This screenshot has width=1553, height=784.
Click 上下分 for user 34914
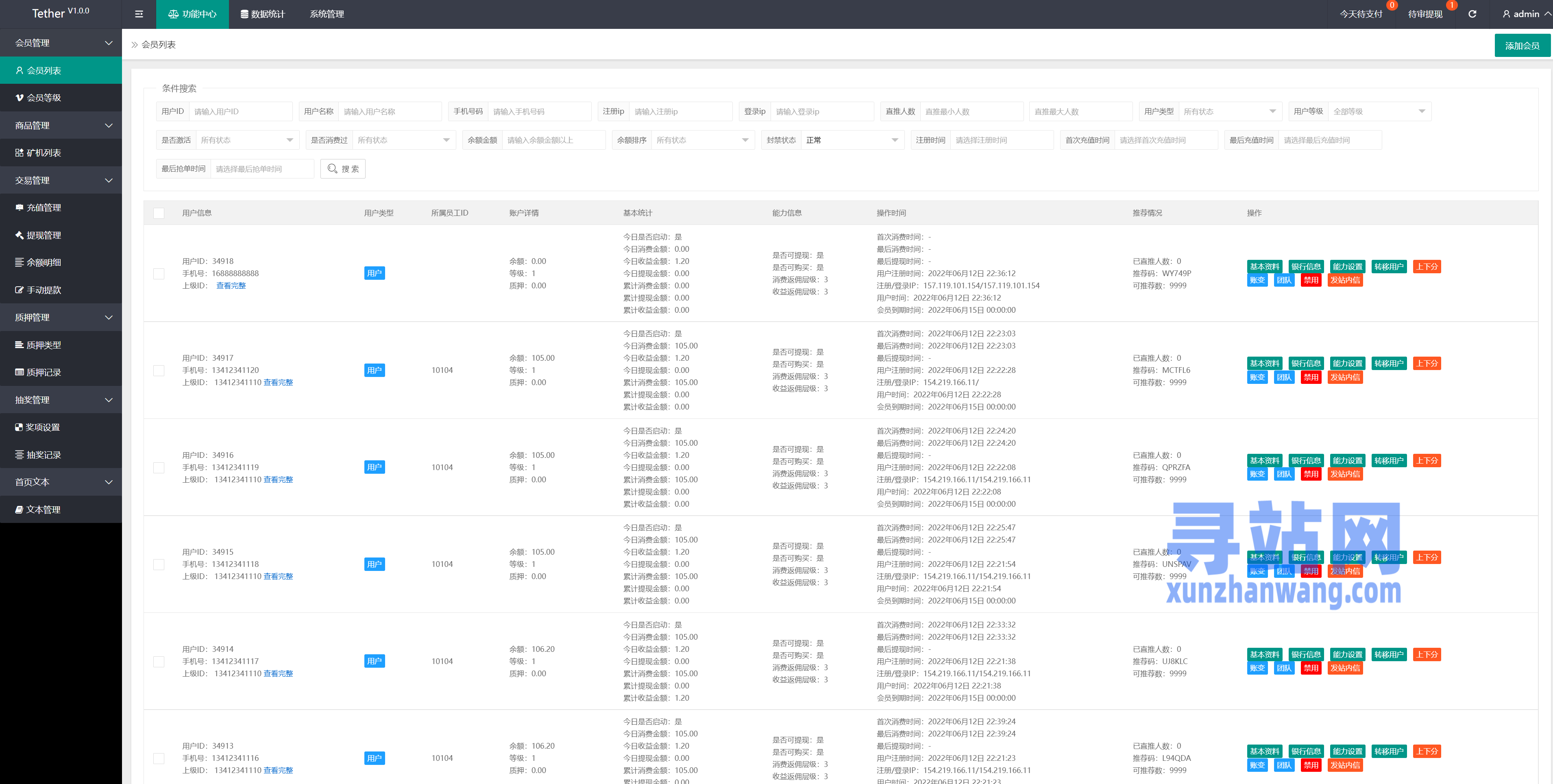pyautogui.click(x=1427, y=654)
